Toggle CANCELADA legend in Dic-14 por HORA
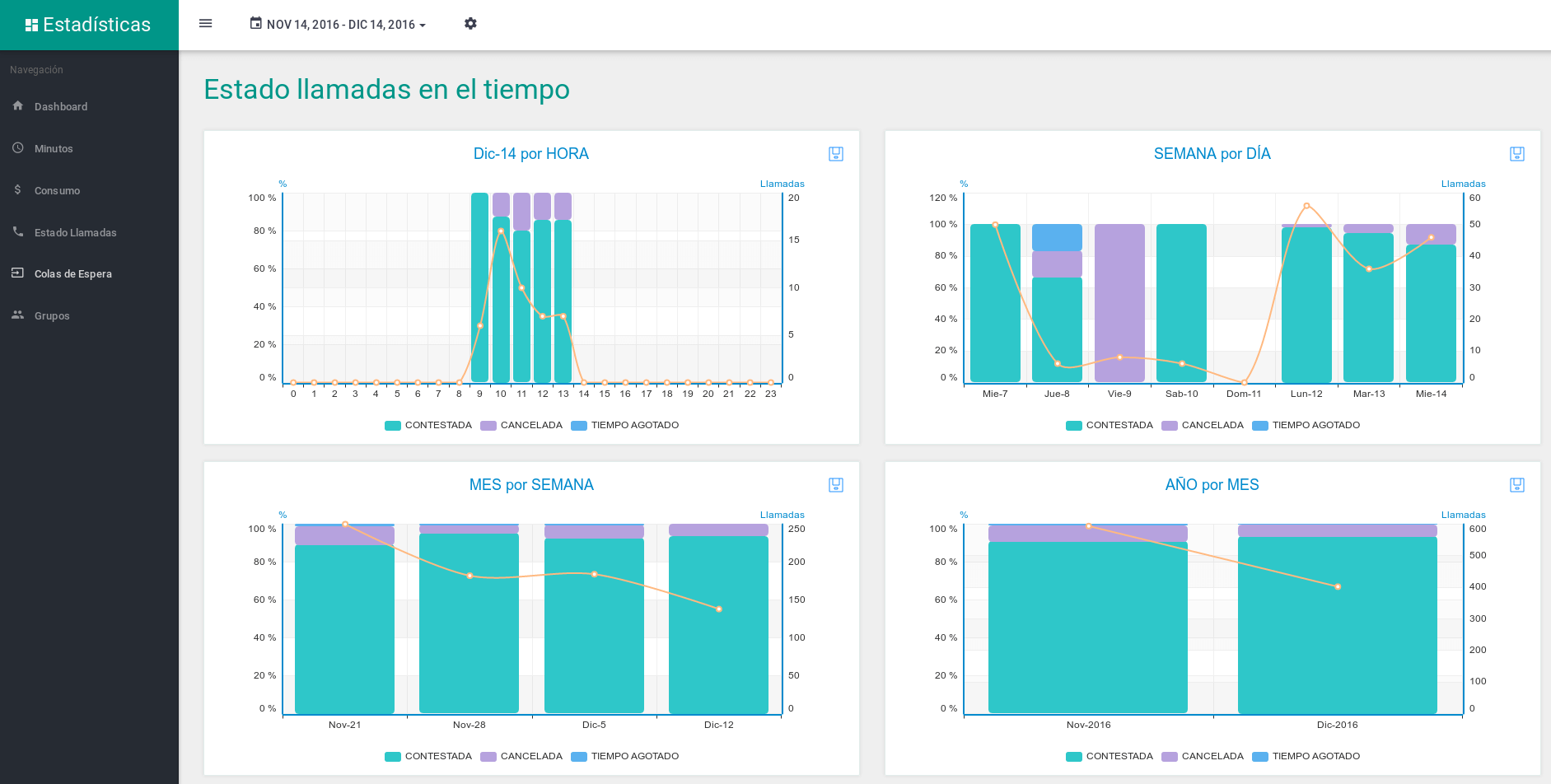 coord(521,425)
